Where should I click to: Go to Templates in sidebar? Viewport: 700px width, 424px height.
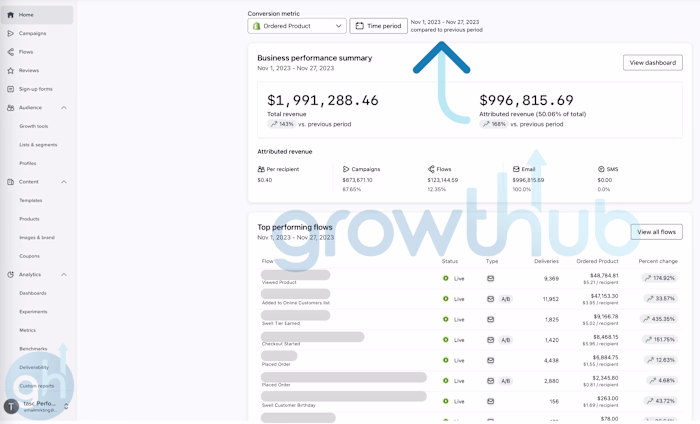pyautogui.click(x=31, y=200)
